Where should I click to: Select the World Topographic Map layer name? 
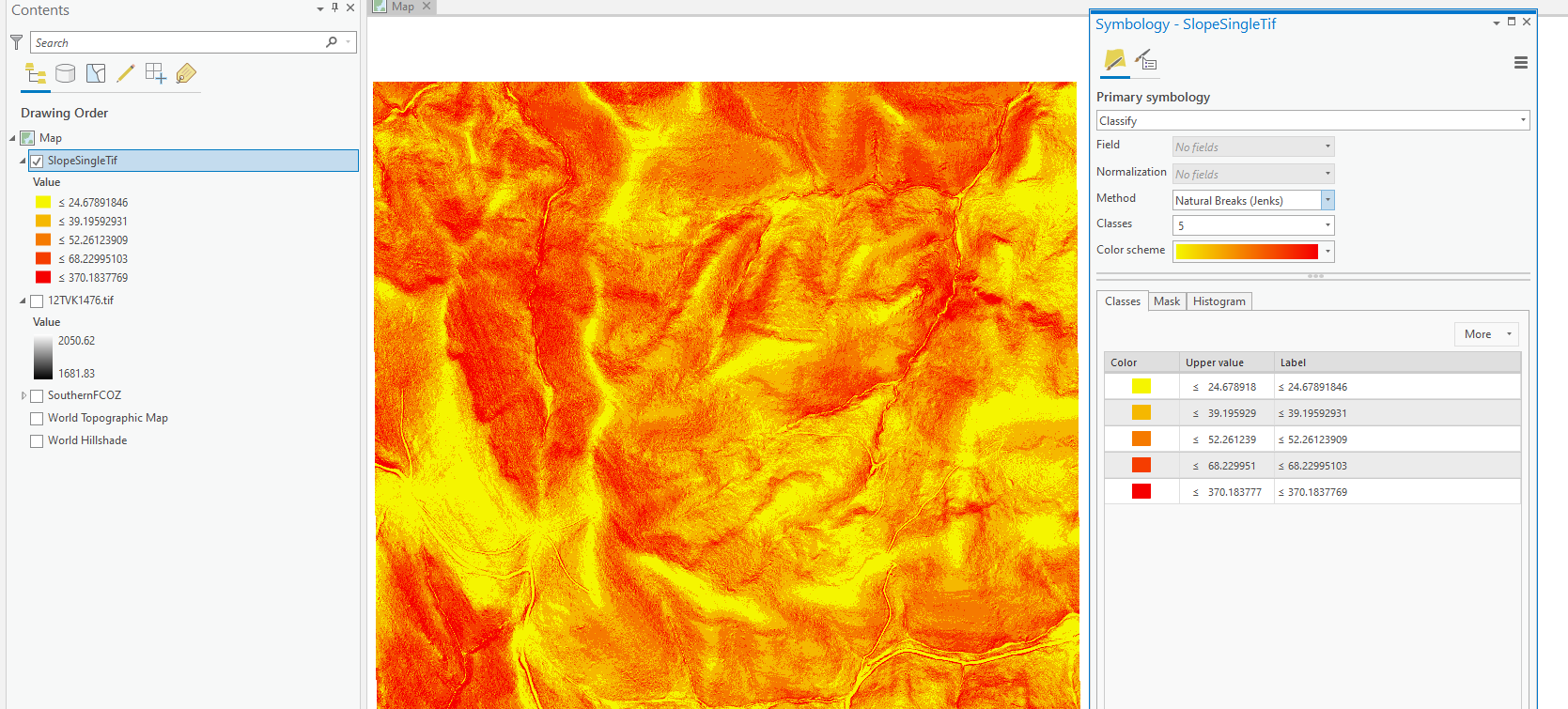tap(108, 418)
